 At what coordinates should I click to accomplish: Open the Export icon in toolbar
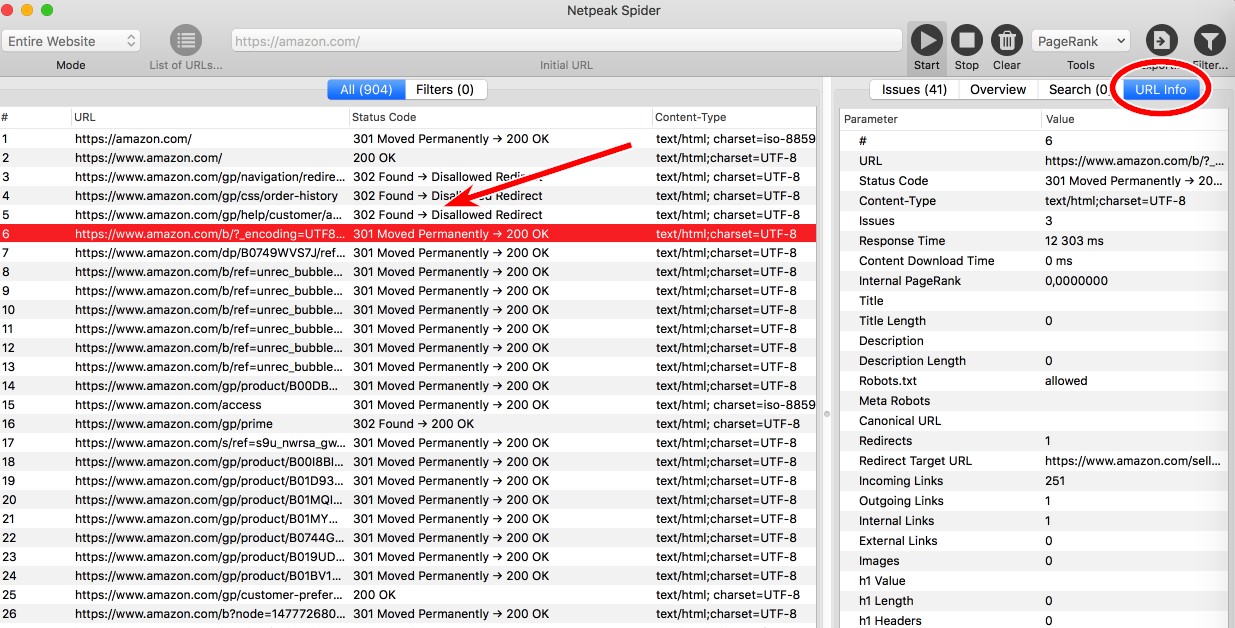coord(1161,41)
